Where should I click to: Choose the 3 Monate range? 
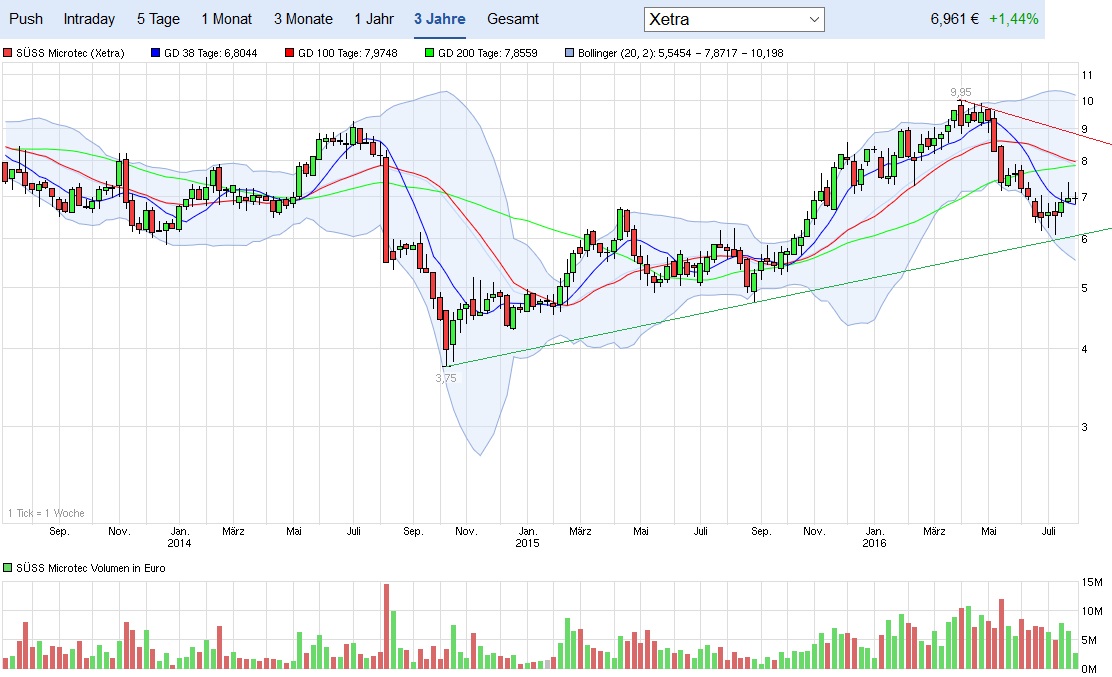(x=303, y=19)
